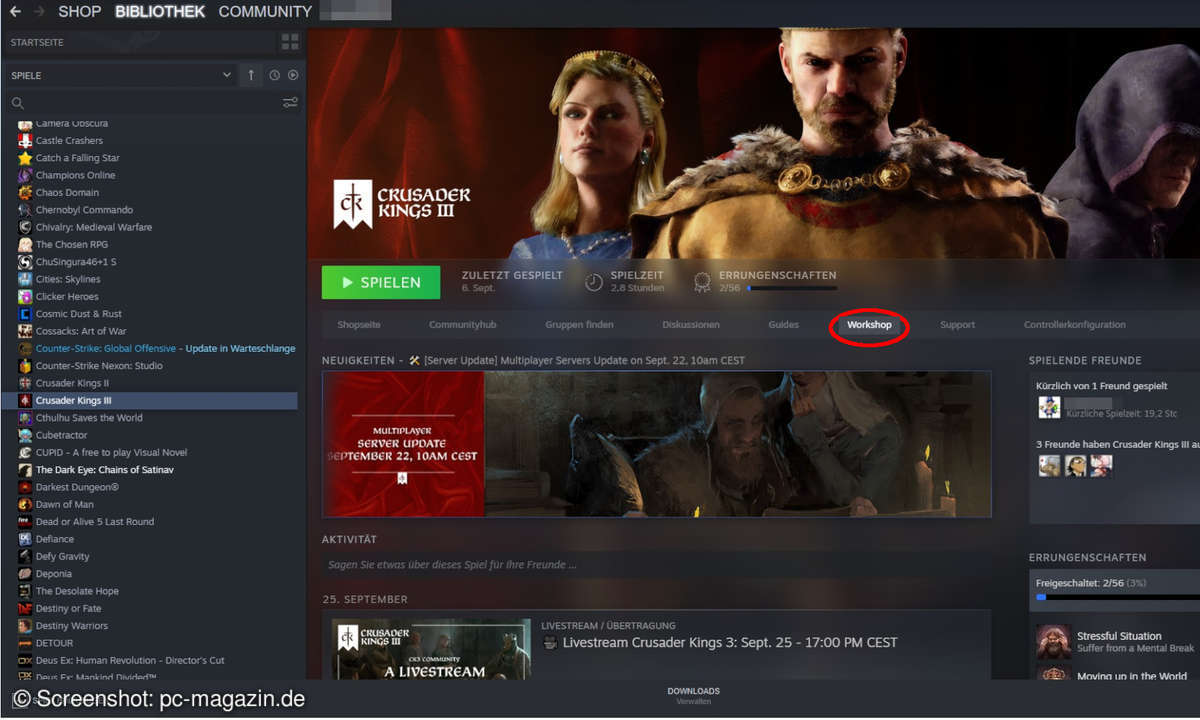Select Cosmic Dust & Rust

coord(79,314)
